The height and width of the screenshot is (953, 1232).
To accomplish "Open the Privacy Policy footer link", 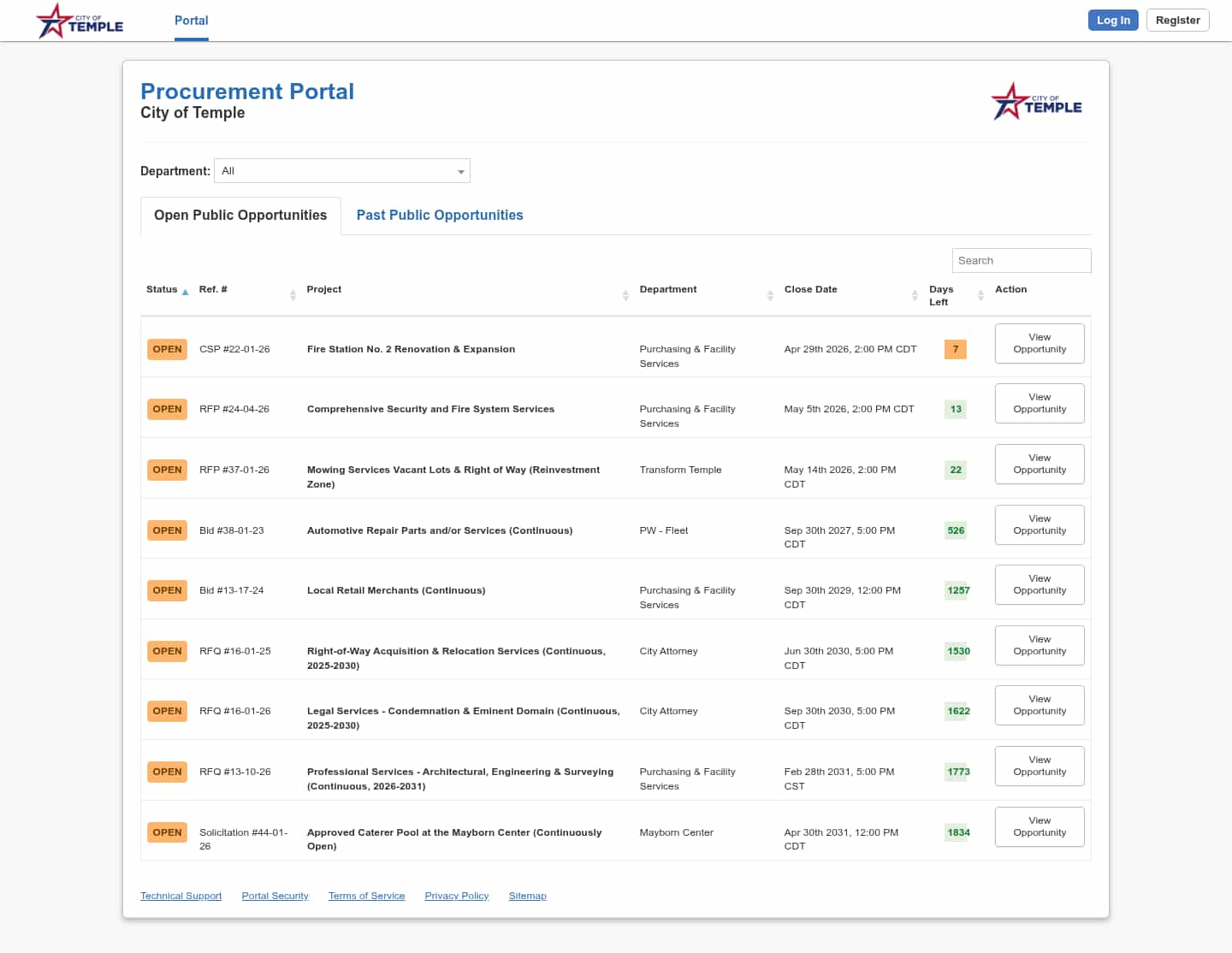I will (456, 896).
